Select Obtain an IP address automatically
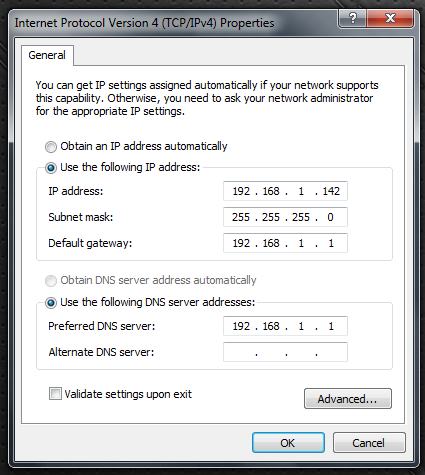 click(51, 147)
